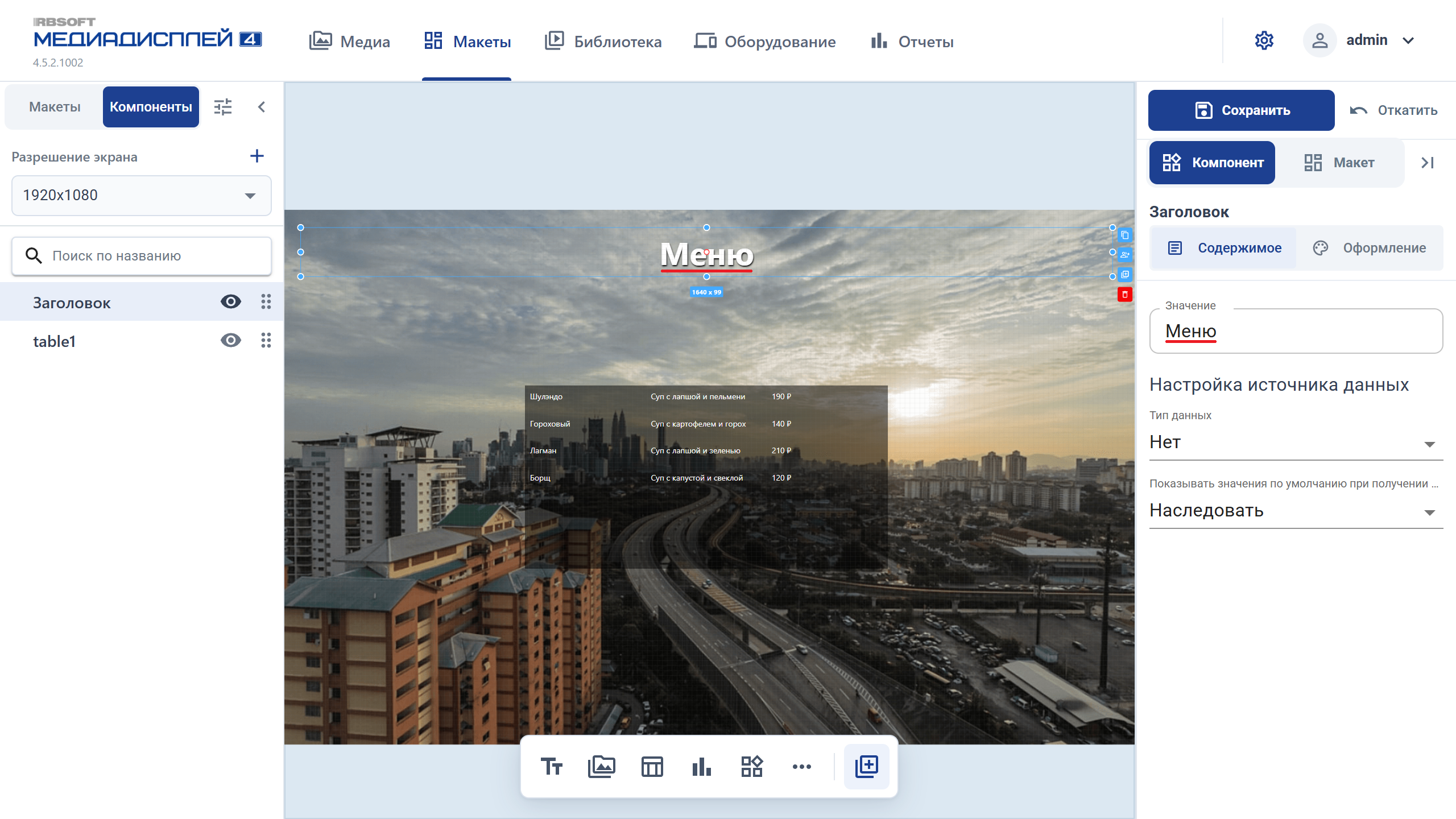1456x819 pixels.
Task: Add an image component from bottom toolbar
Action: (602, 766)
